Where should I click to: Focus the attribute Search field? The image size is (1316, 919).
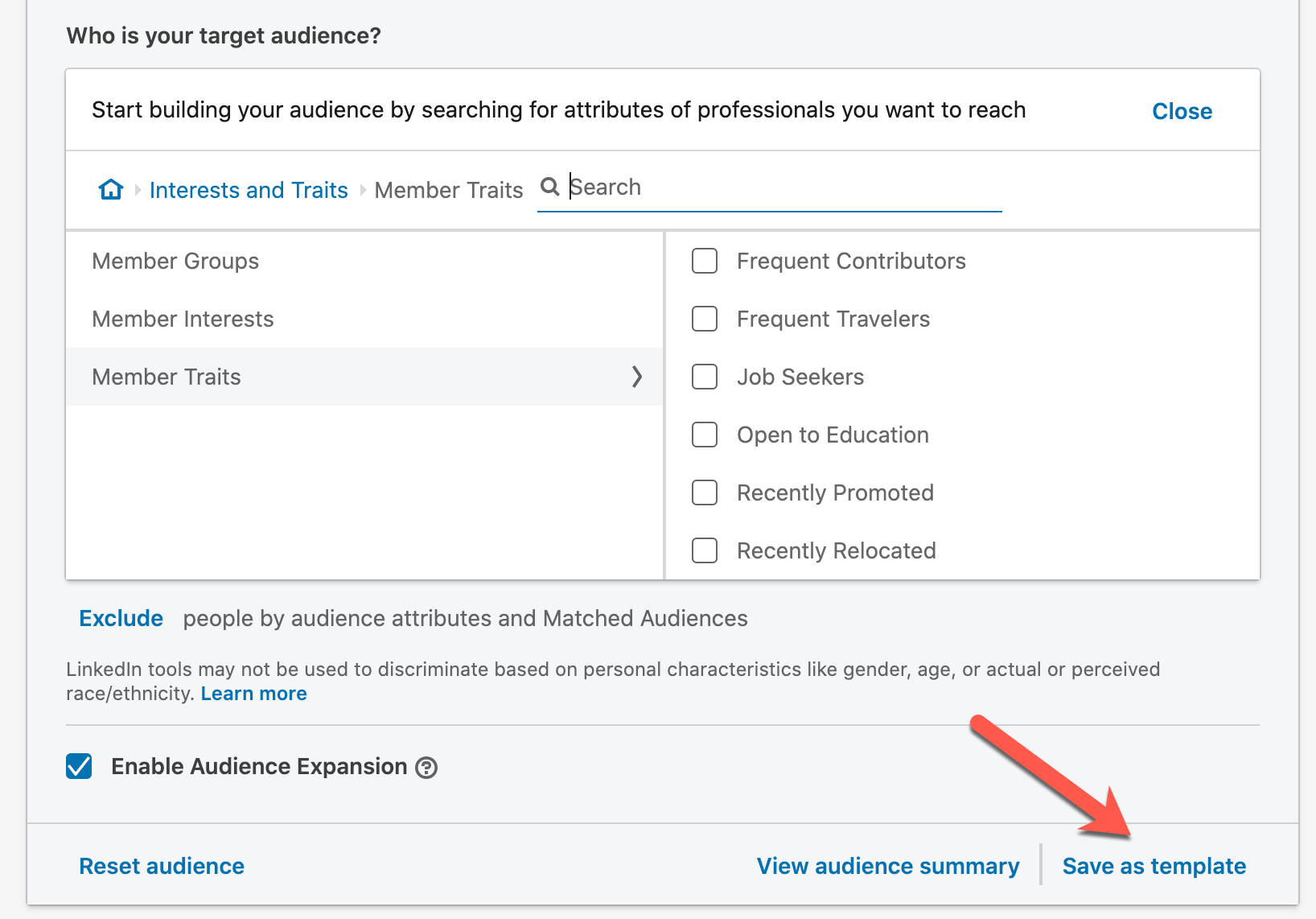770,188
